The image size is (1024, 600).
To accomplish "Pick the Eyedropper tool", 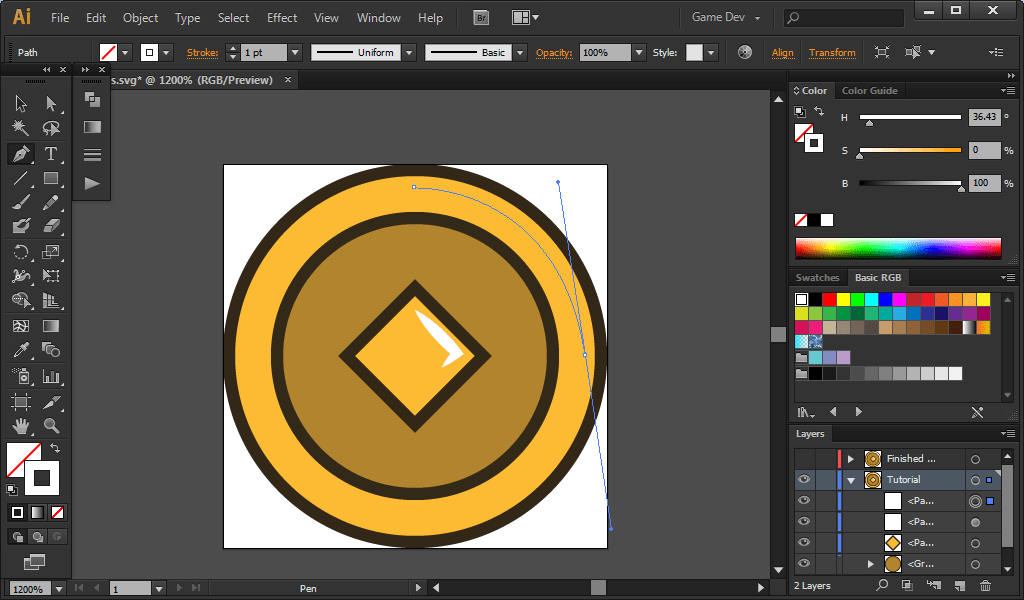I will [x=20, y=350].
